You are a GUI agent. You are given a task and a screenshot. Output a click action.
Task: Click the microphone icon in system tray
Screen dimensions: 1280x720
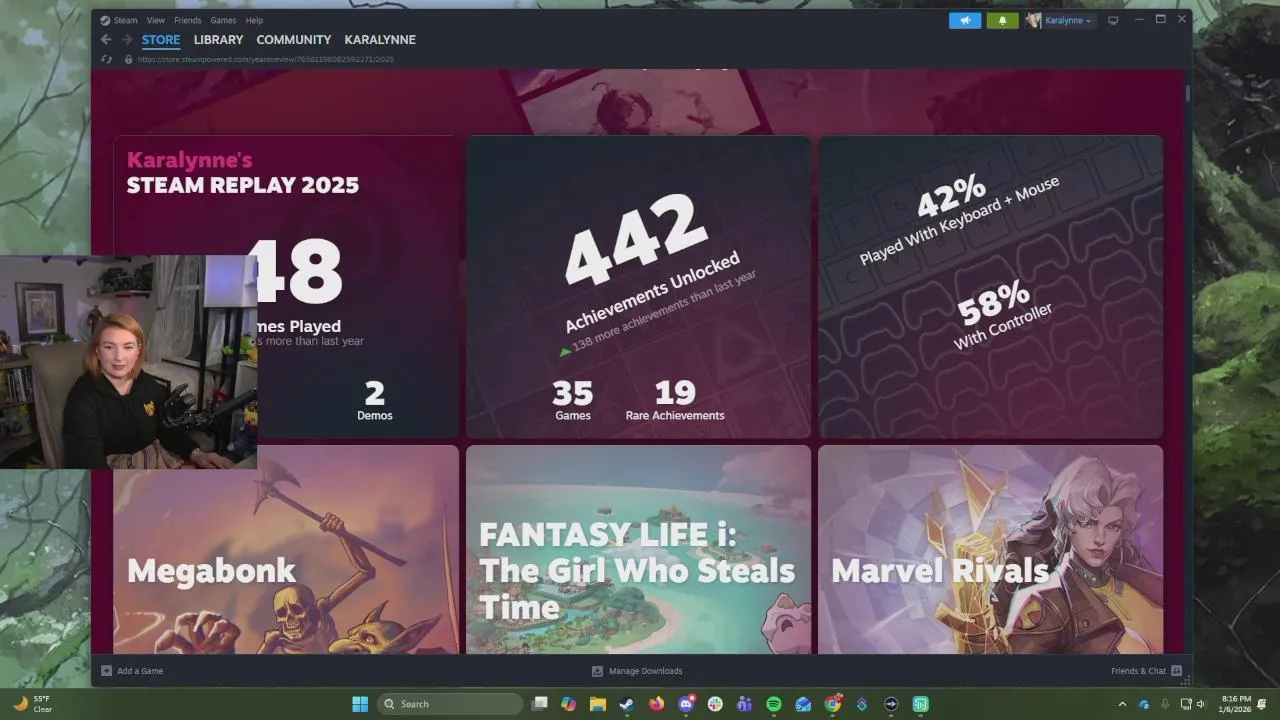[1164, 704]
